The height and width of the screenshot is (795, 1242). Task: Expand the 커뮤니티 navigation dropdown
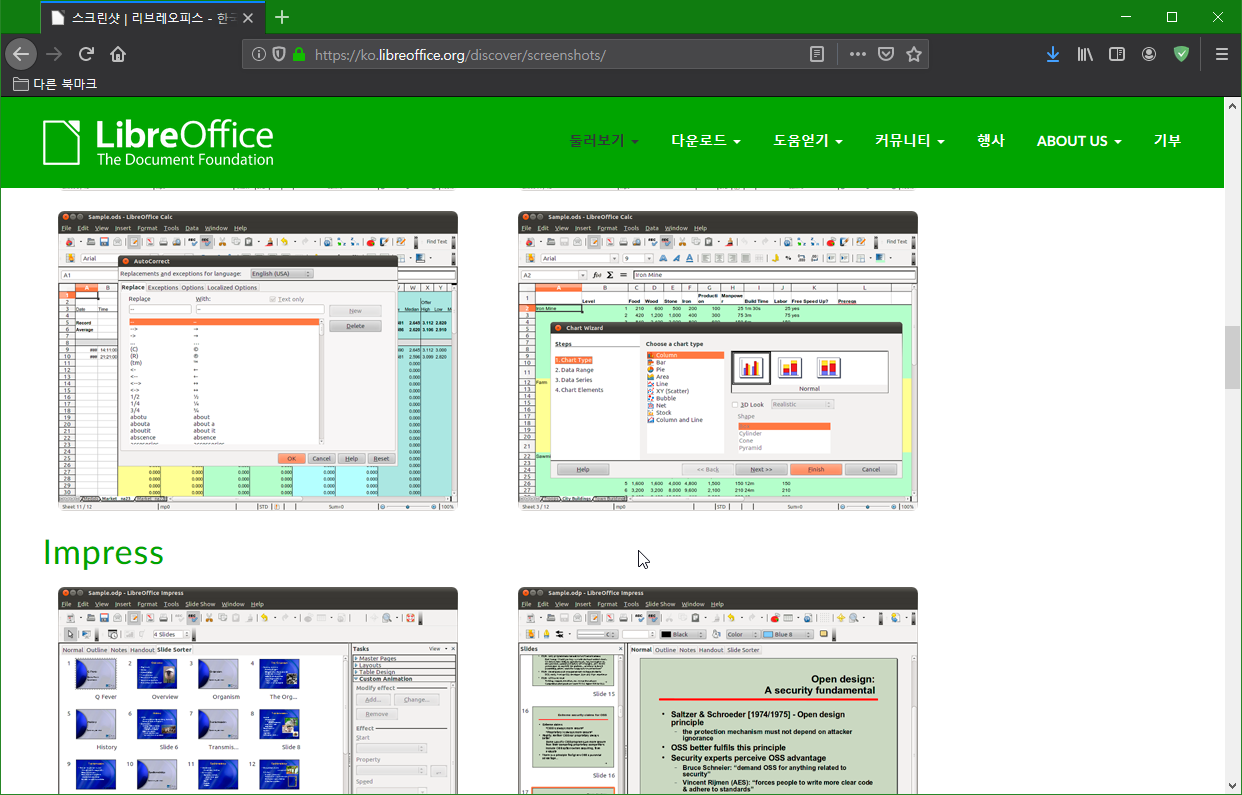tap(910, 141)
